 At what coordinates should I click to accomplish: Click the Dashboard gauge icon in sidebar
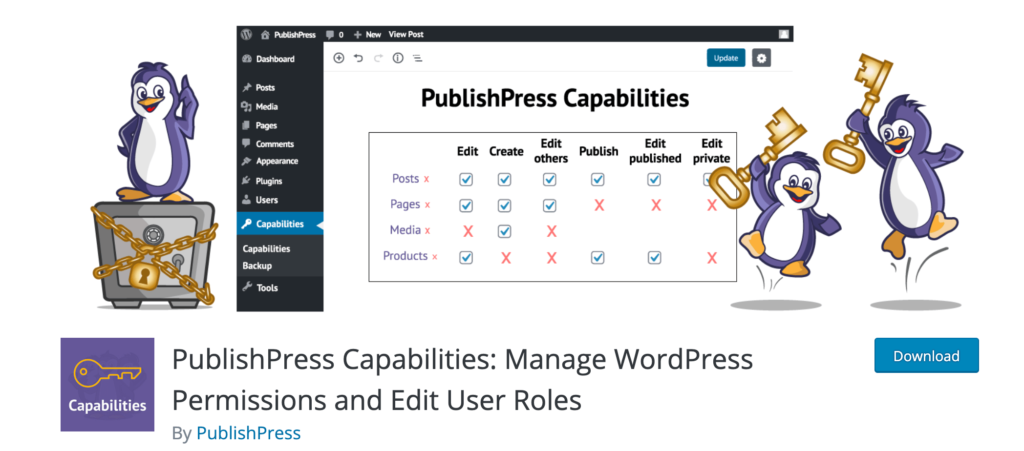click(x=247, y=59)
